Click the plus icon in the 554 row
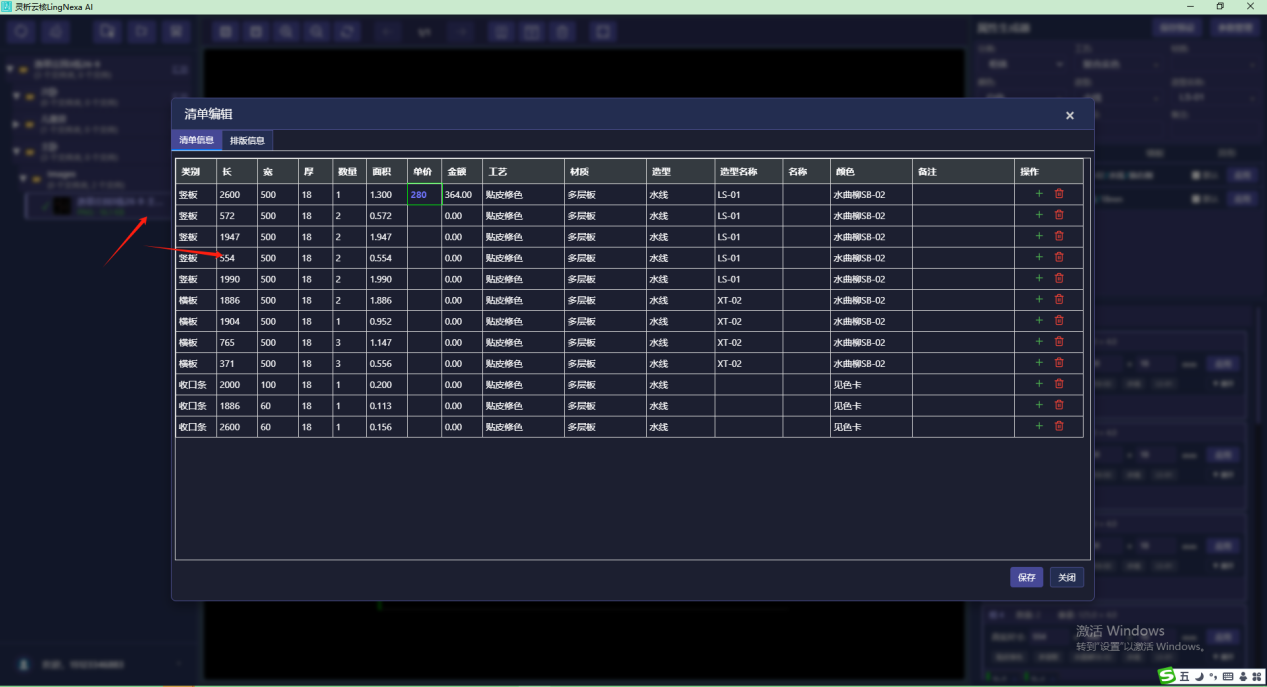The height and width of the screenshot is (687, 1267). coord(1039,257)
